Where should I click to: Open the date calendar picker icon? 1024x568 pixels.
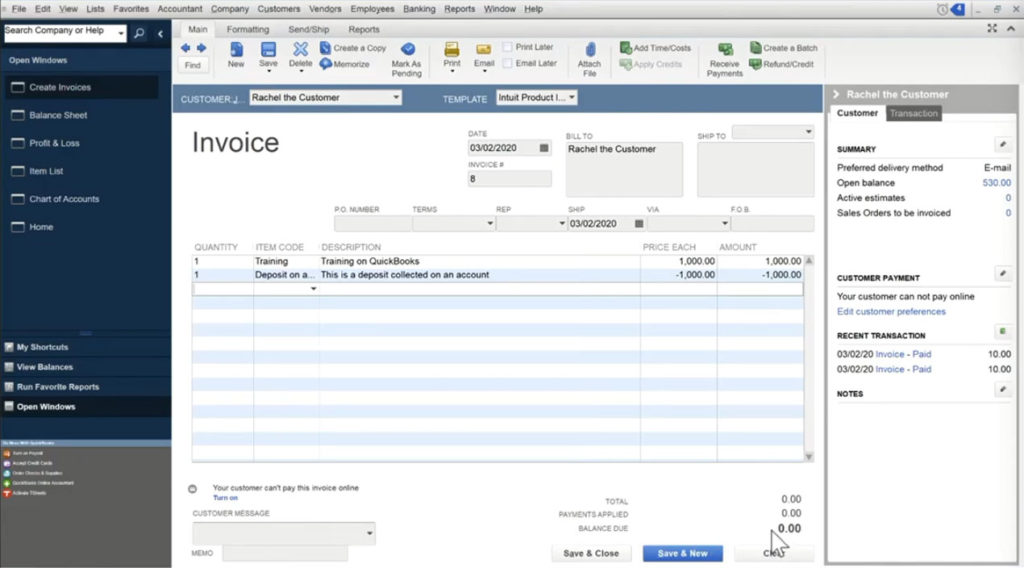pyautogui.click(x=544, y=148)
